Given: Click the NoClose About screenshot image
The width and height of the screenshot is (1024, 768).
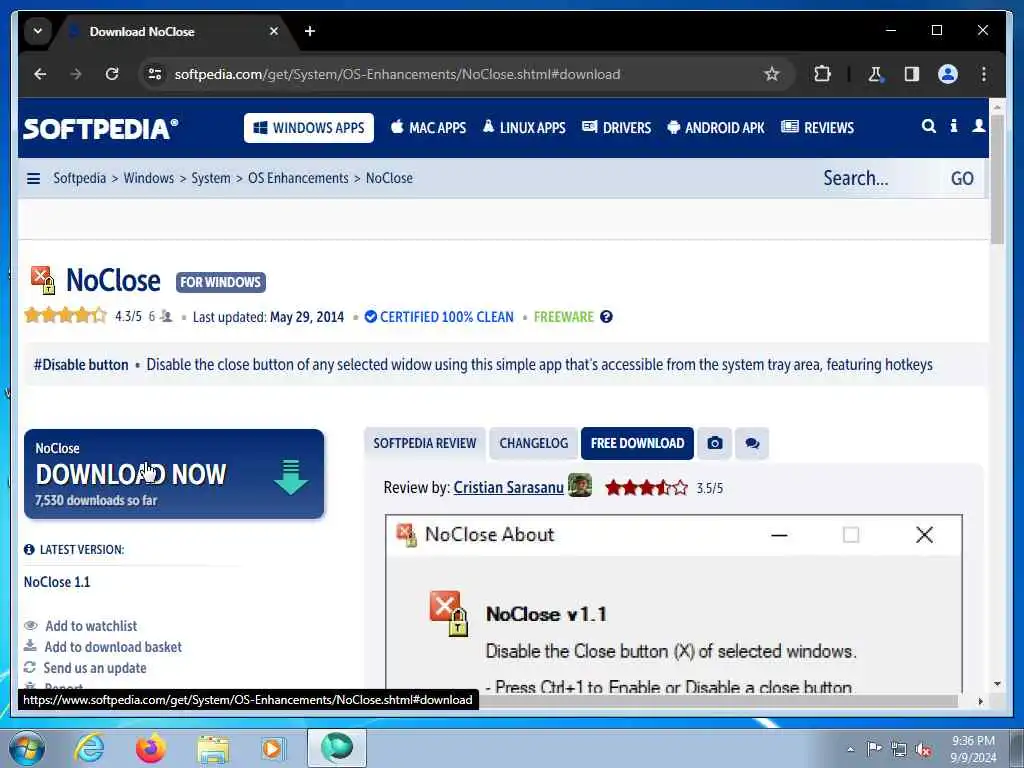Looking at the screenshot, I should point(673,603).
